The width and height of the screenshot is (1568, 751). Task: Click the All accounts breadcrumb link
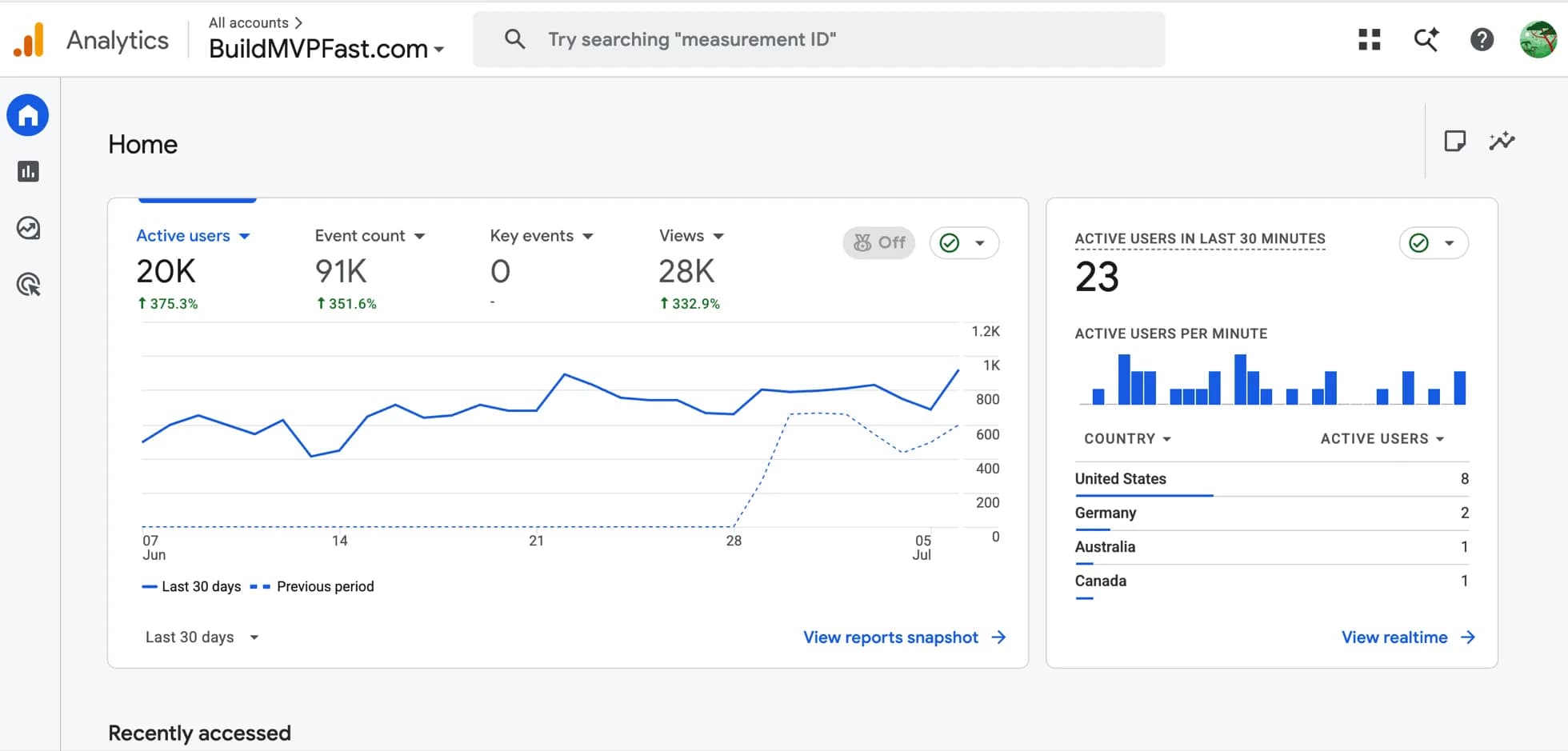(255, 22)
